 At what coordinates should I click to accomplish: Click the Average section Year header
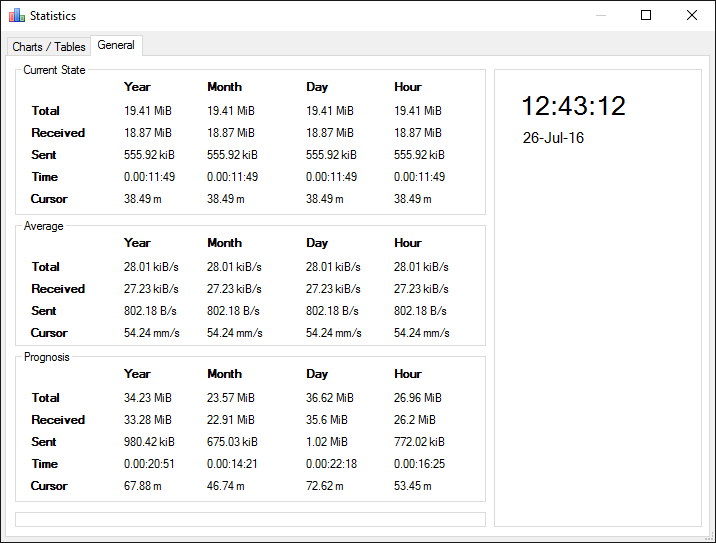137,243
